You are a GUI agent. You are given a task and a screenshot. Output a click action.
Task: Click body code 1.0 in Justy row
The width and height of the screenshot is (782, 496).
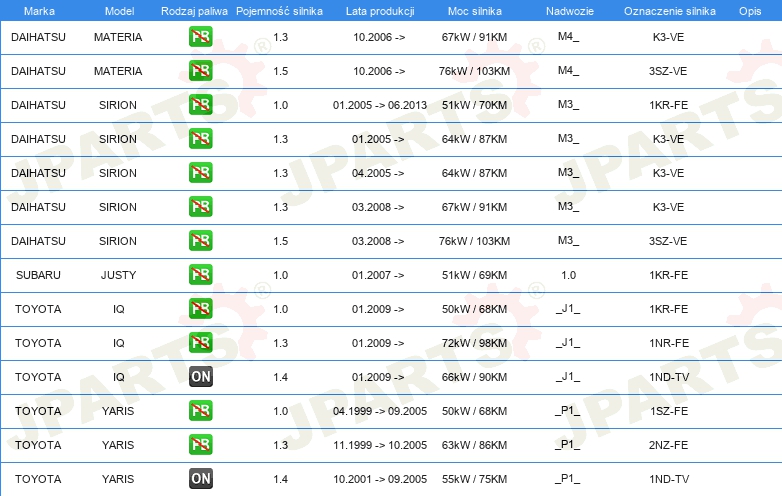tap(569, 275)
